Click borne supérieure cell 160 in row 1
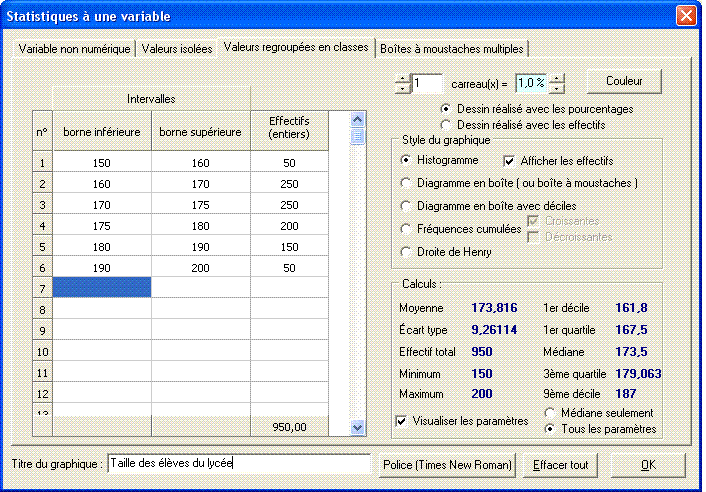The image size is (706, 492). [x=200, y=162]
